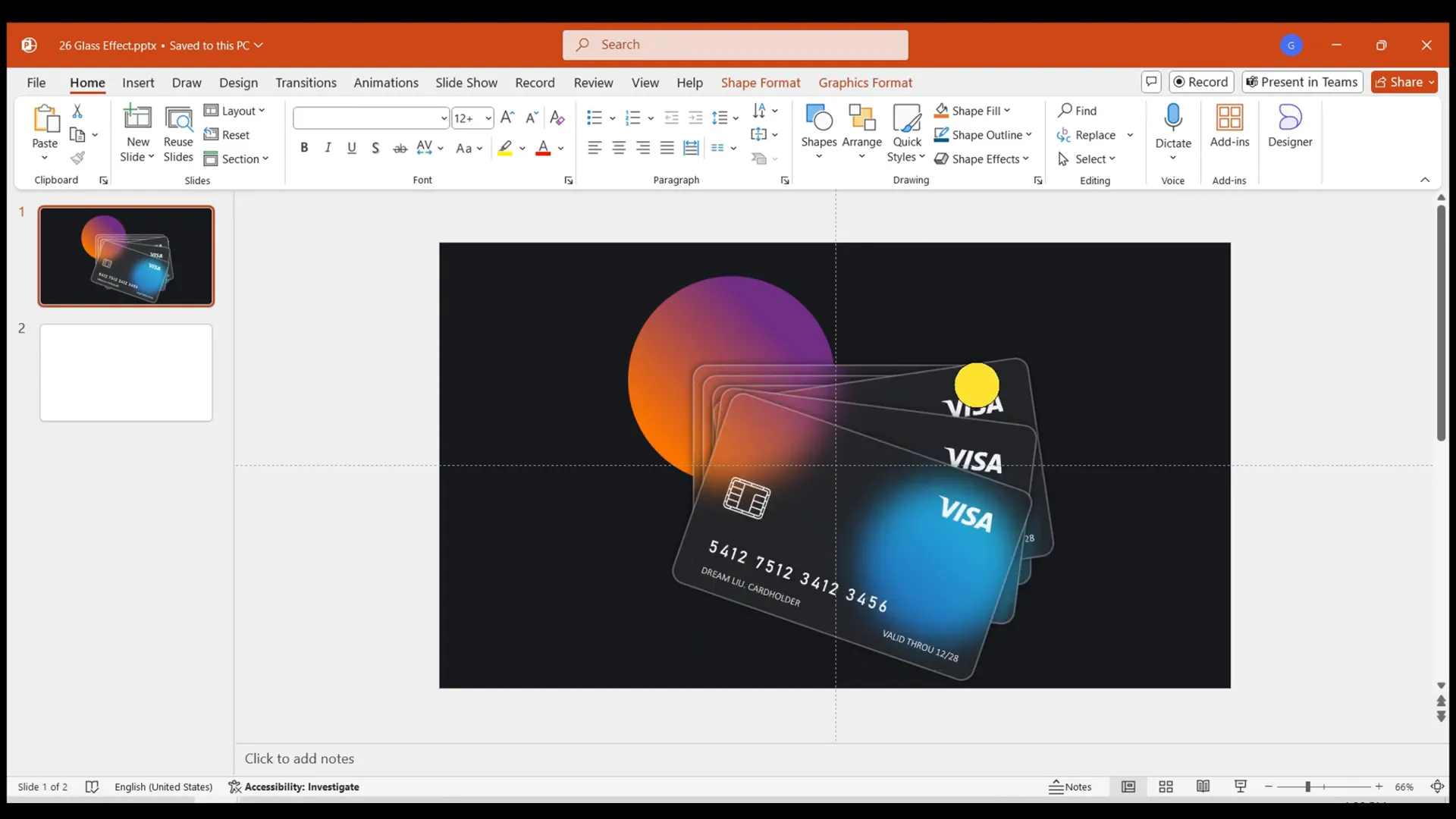Toggle Strikethrough formatting
The image size is (1456, 819).
click(400, 148)
